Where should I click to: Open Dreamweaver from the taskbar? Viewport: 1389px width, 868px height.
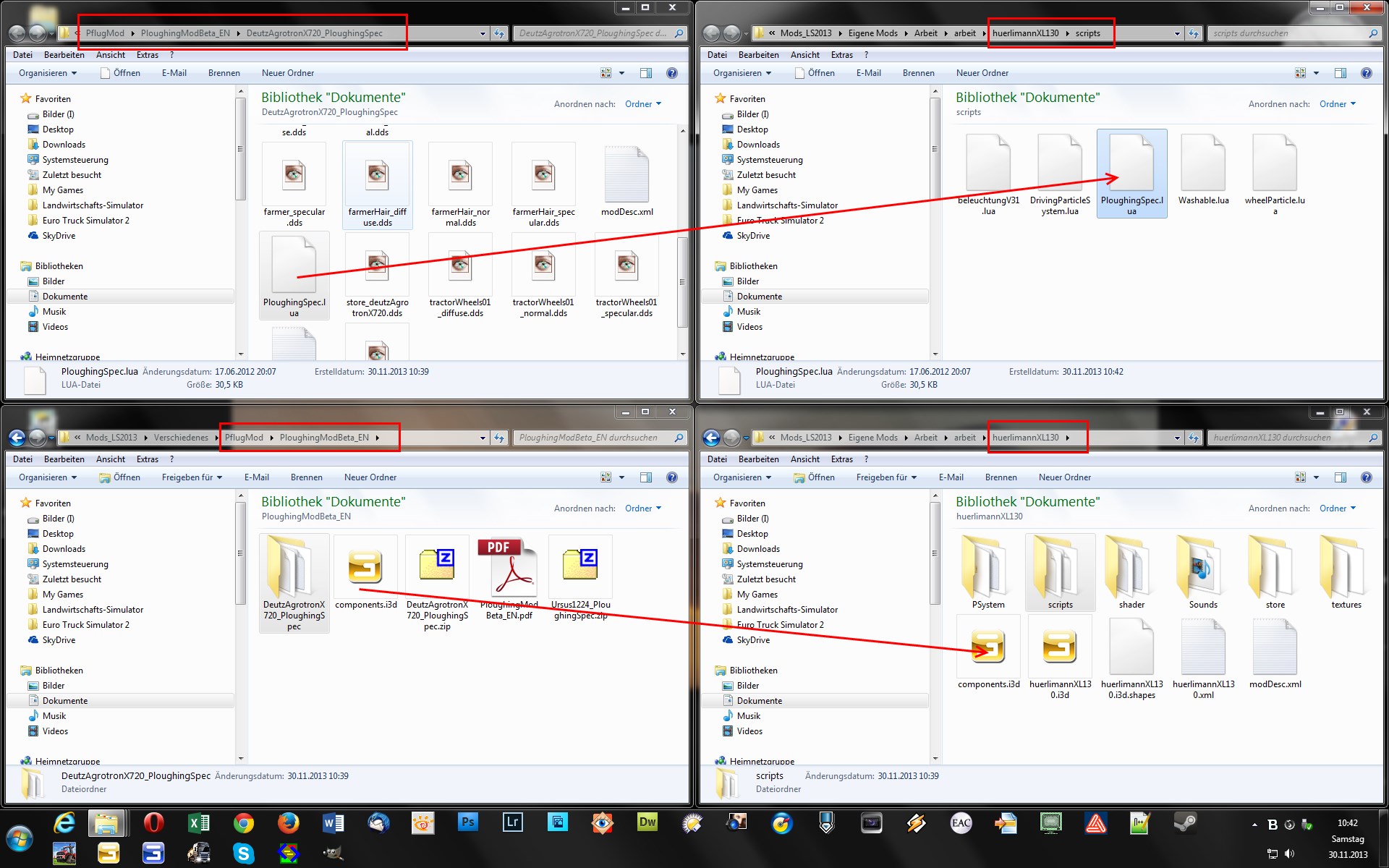point(647,822)
